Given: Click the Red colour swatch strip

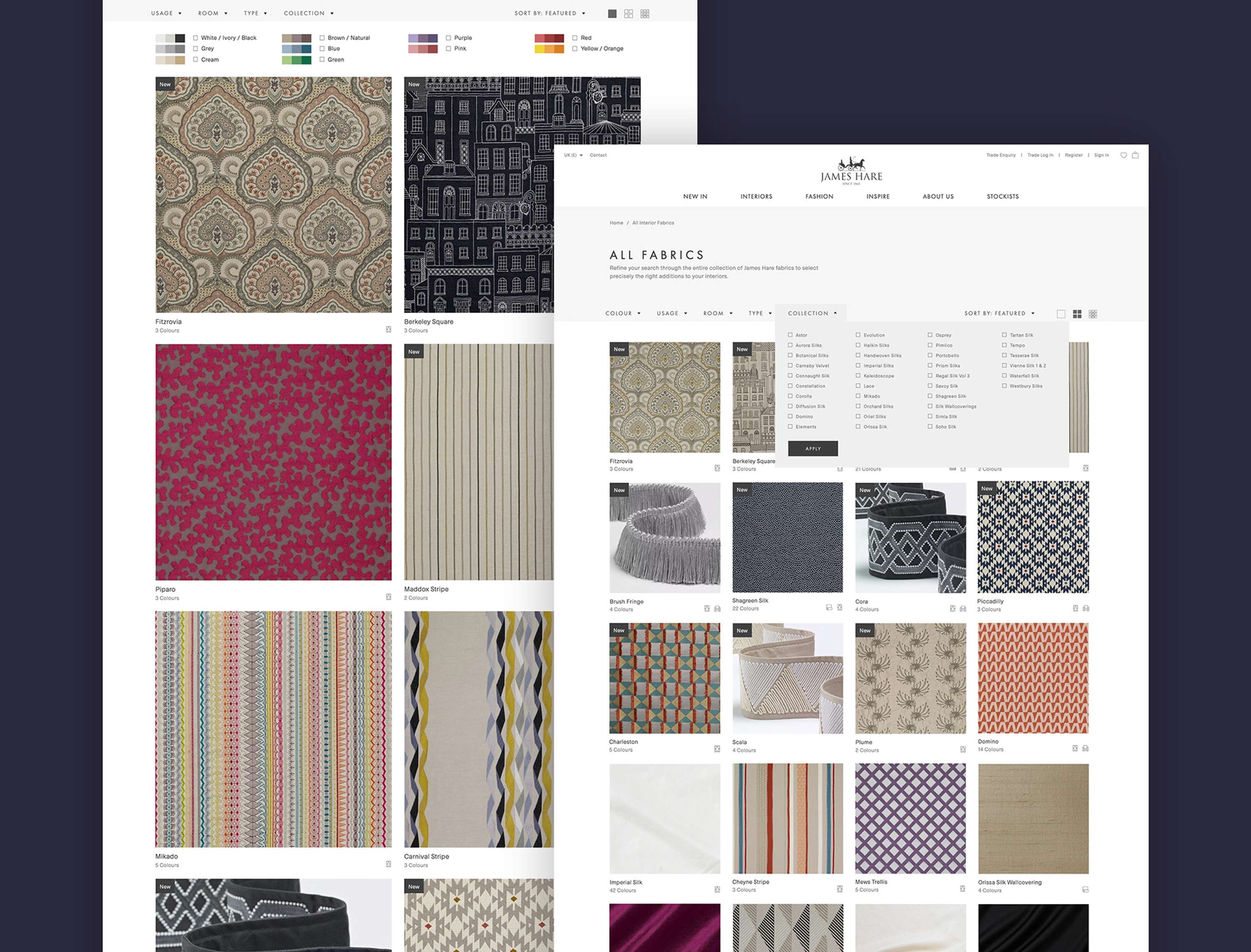Looking at the screenshot, I should click(549, 38).
